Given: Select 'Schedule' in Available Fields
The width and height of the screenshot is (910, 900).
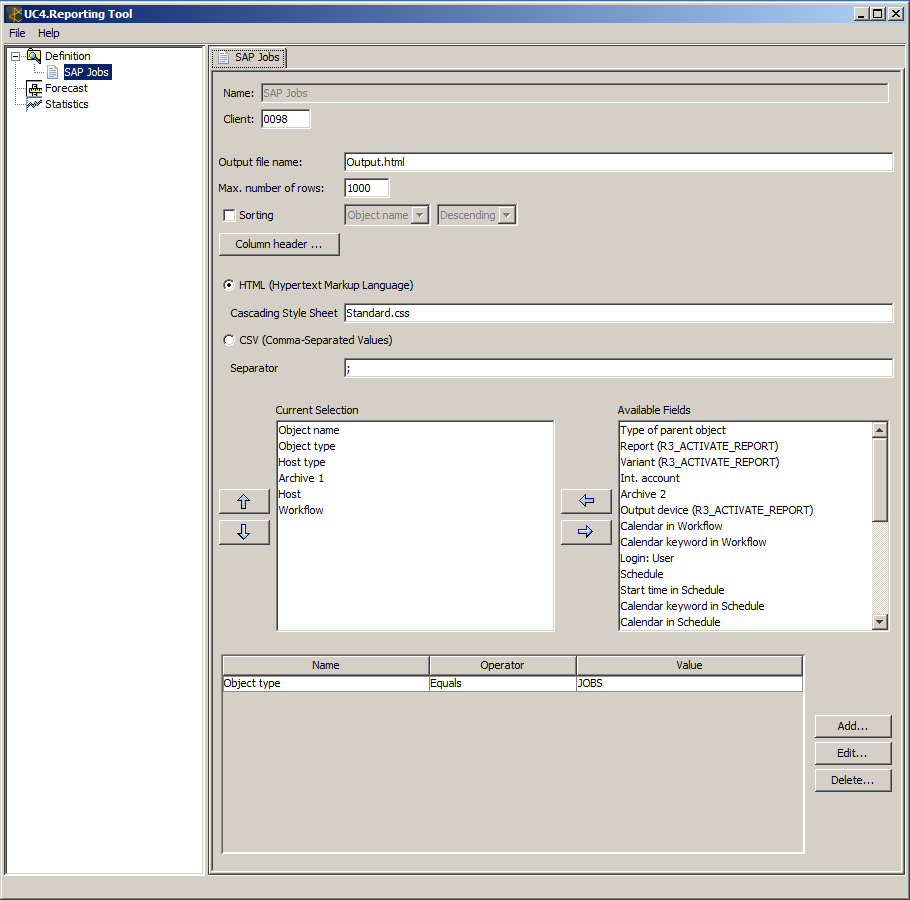Looking at the screenshot, I should click(642, 574).
